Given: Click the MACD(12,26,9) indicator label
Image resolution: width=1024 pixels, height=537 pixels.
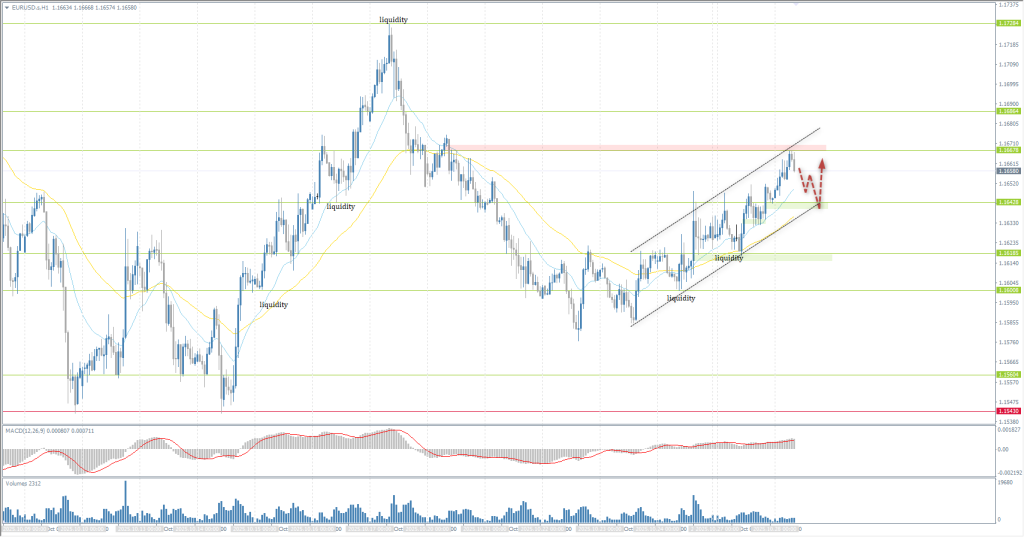Looking at the screenshot, I should pos(40,430).
